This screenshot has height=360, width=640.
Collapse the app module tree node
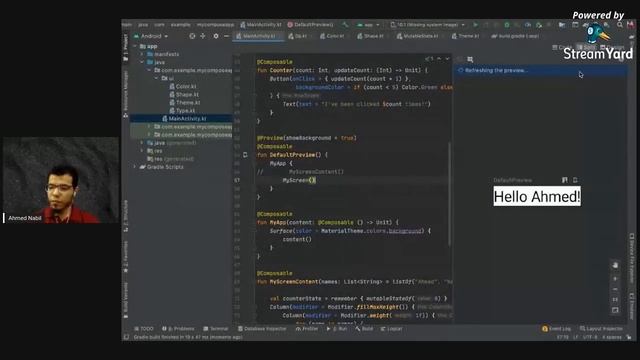(x=135, y=46)
